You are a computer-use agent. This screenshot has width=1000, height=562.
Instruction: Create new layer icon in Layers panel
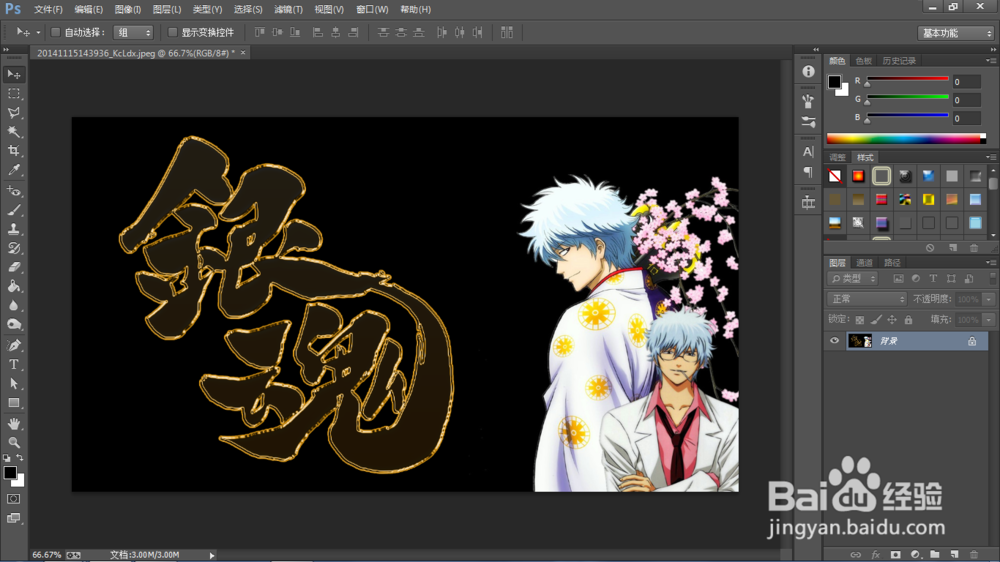tap(954, 554)
